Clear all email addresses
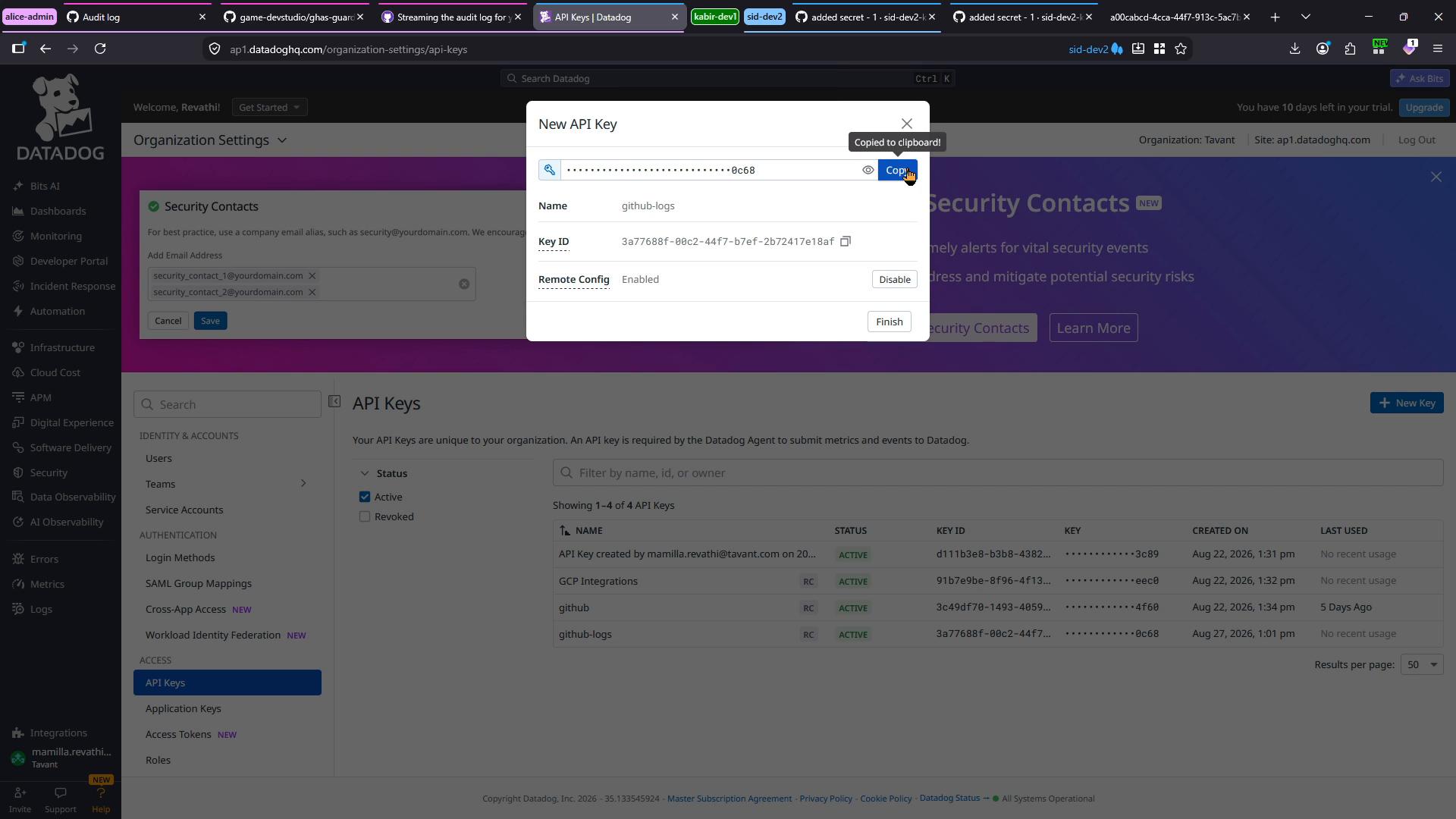The image size is (1456, 819). point(464,284)
